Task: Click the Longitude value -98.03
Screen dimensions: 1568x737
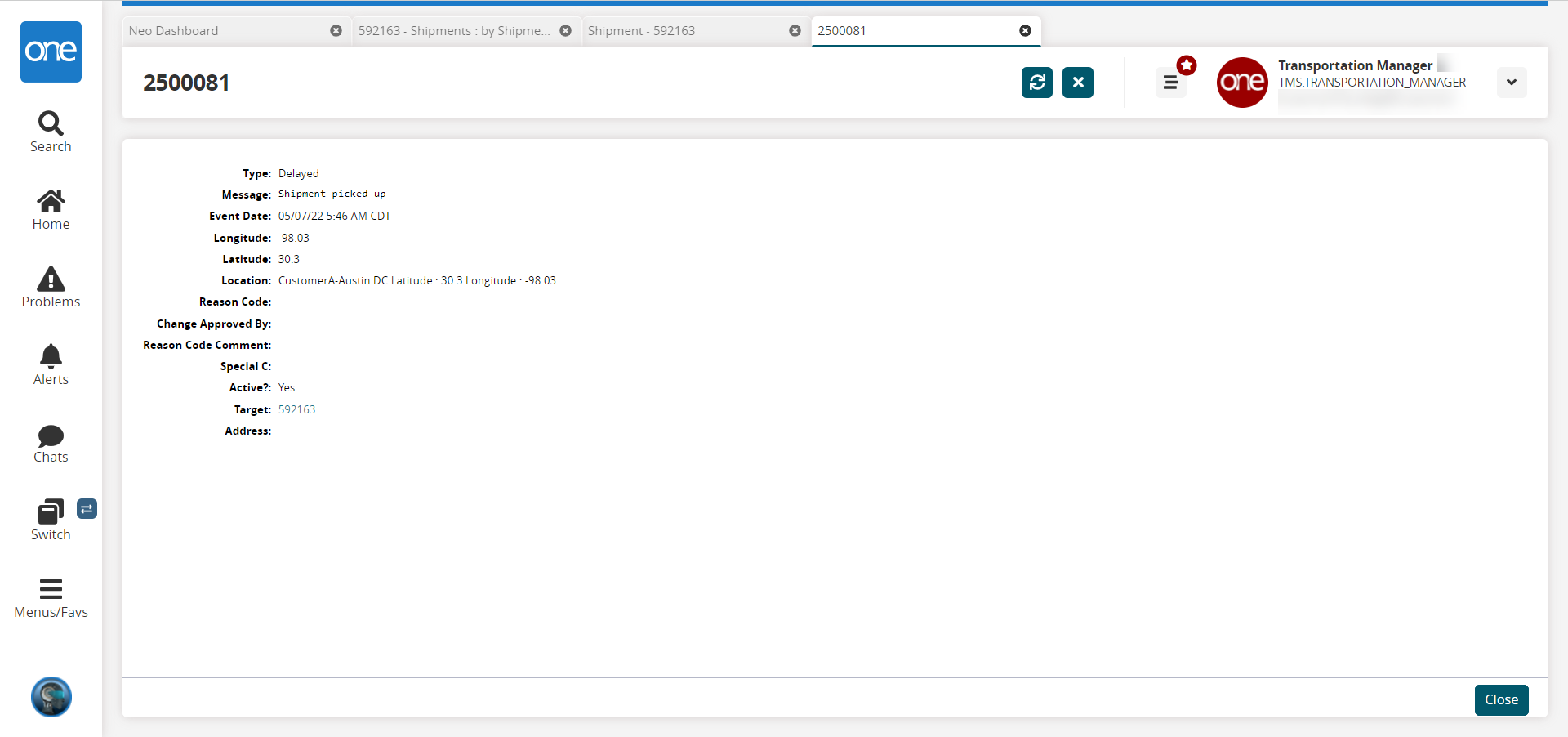Action: point(294,238)
